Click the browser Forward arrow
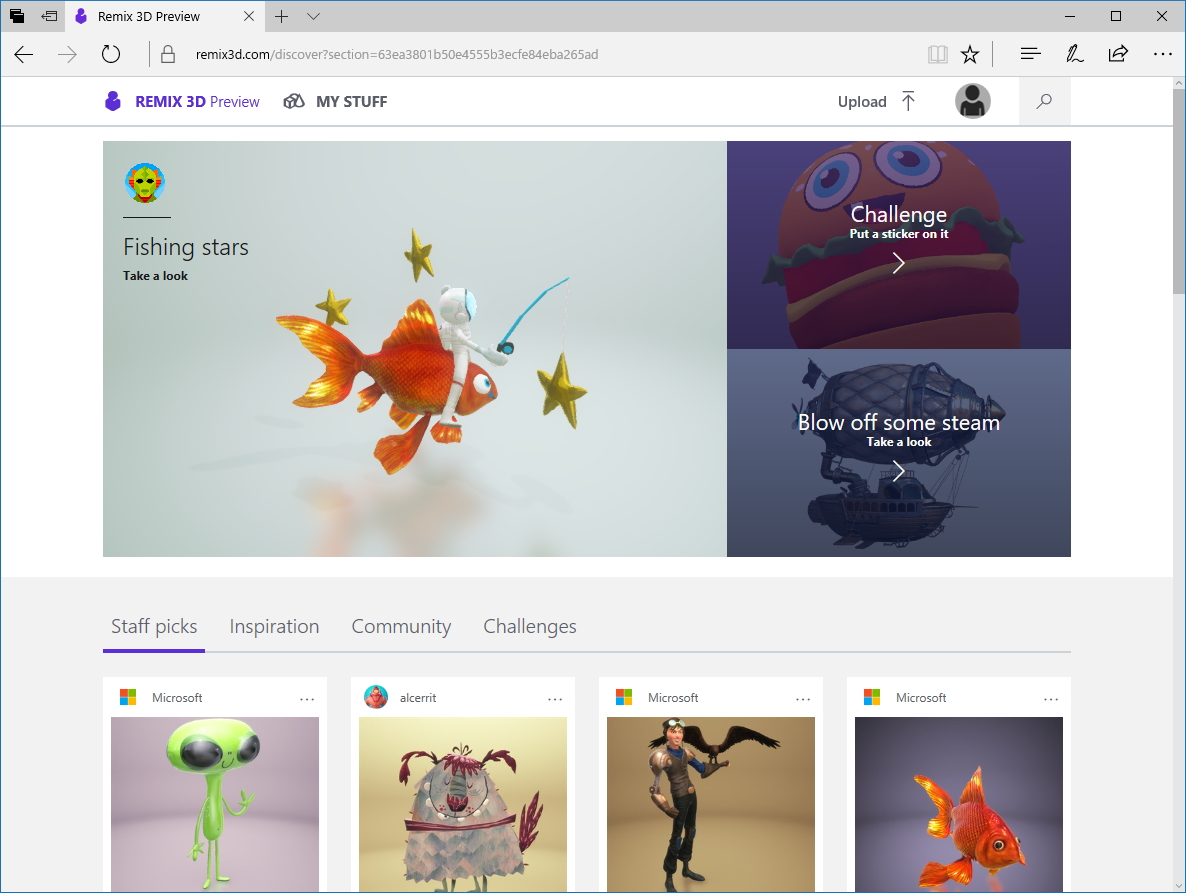1186x893 pixels. 67,54
